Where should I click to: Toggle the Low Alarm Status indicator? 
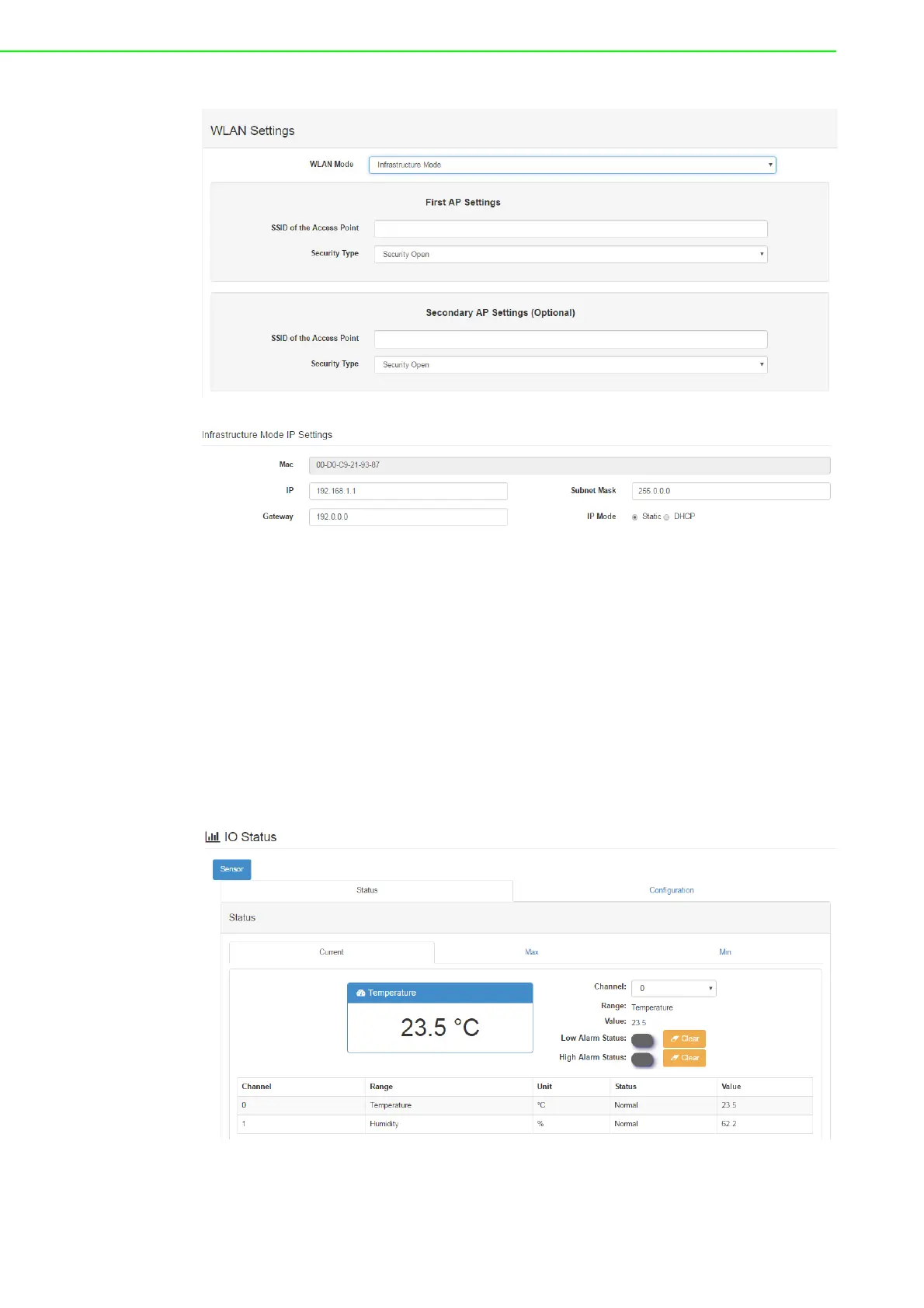pyautogui.click(x=642, y=1040)
